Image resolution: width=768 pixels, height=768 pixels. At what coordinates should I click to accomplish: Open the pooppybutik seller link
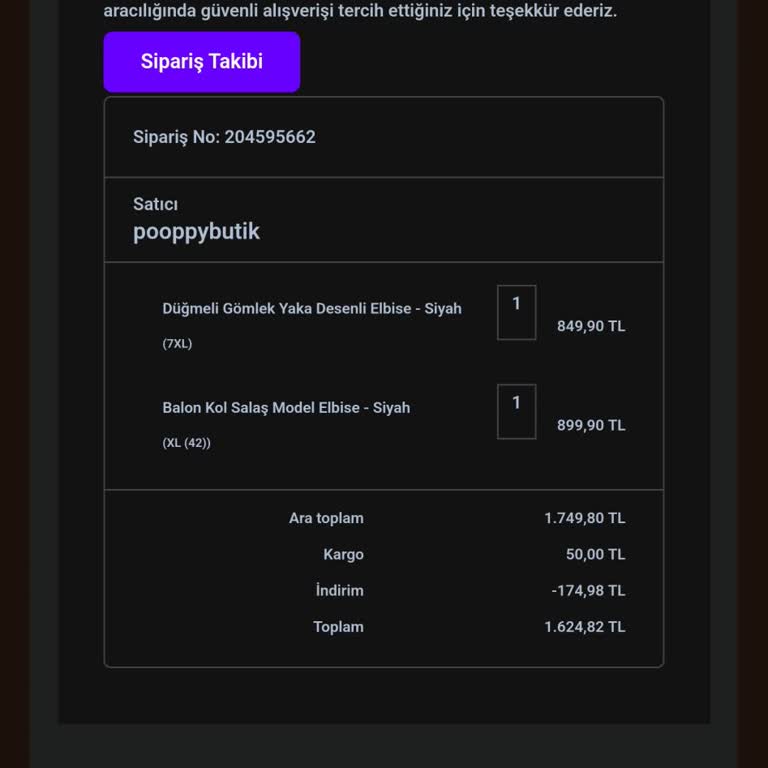pyautogui.click(x=196, y=232)
